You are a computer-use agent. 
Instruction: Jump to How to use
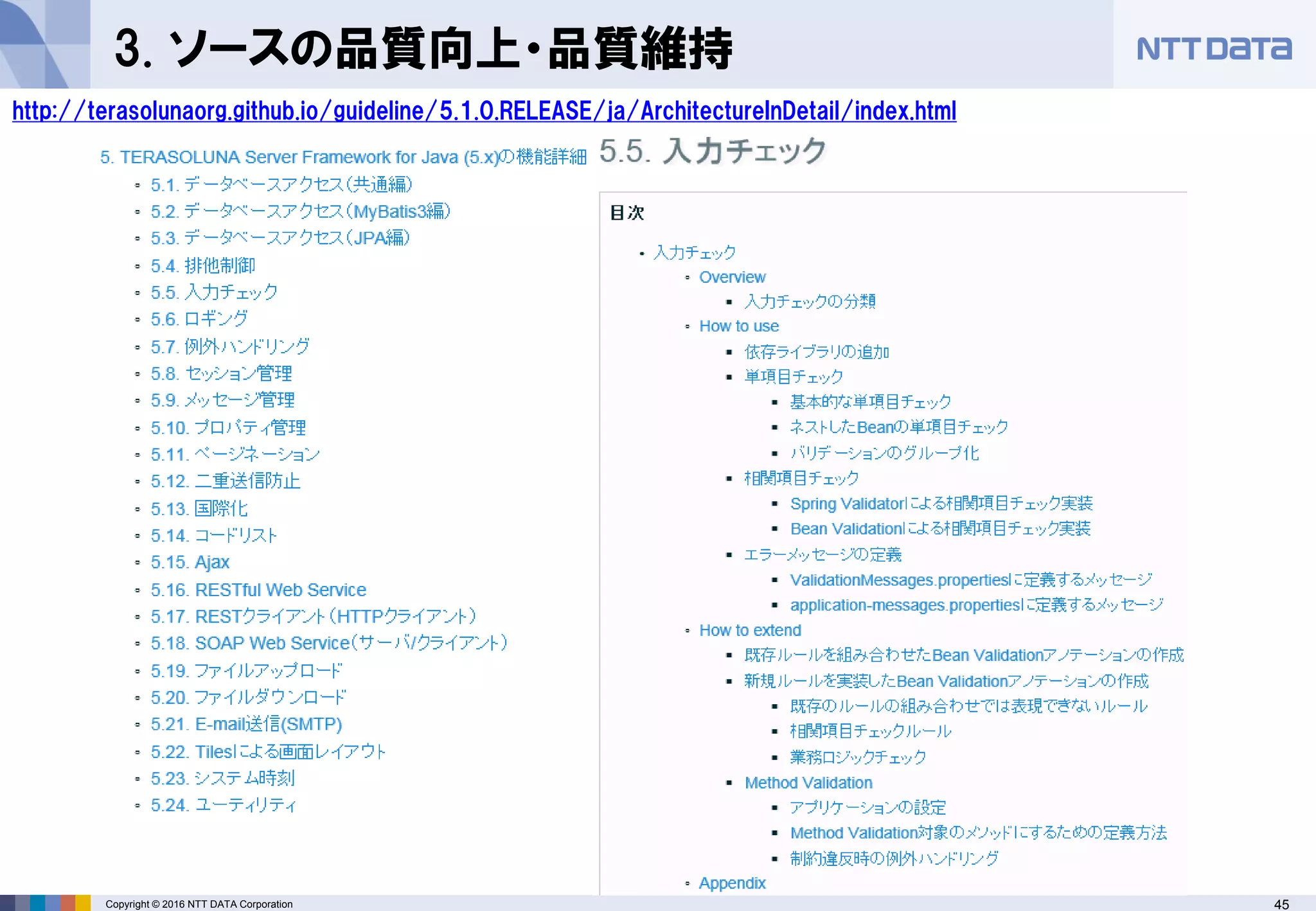[x=739, y=326]
